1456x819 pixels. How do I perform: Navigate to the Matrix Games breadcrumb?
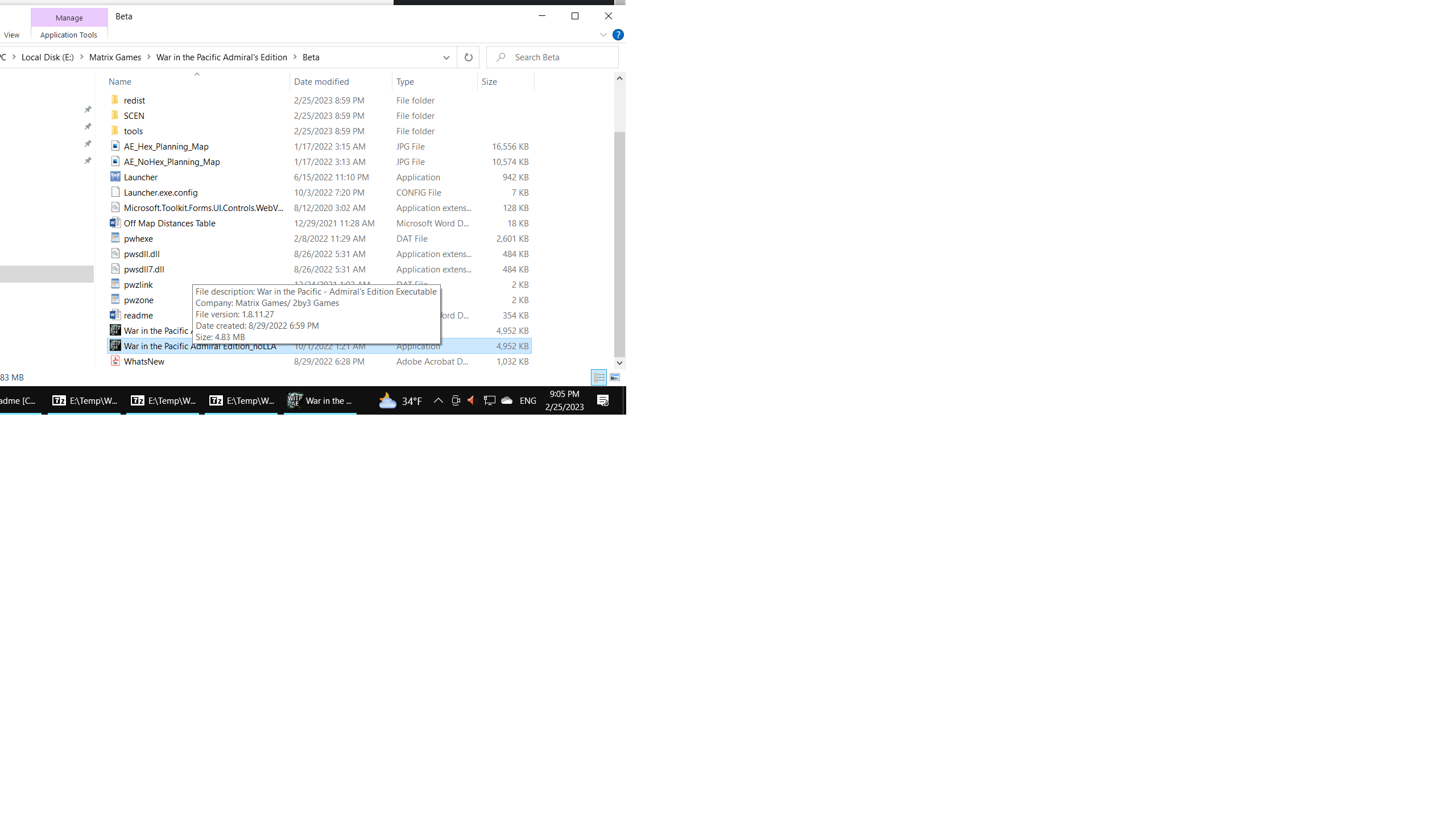pyautogui.click(x=114, y=57)
